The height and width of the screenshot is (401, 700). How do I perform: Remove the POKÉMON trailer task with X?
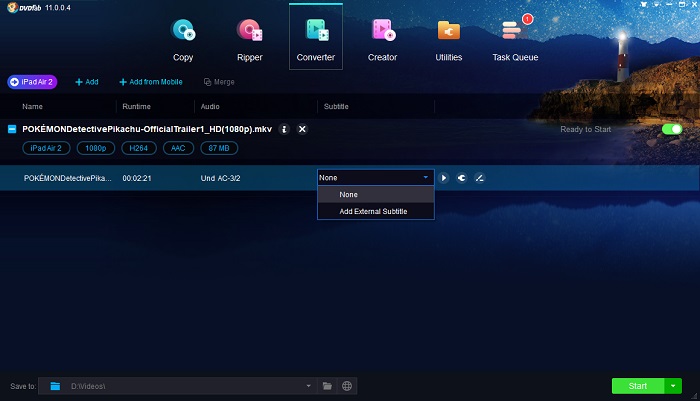point(302,129)
